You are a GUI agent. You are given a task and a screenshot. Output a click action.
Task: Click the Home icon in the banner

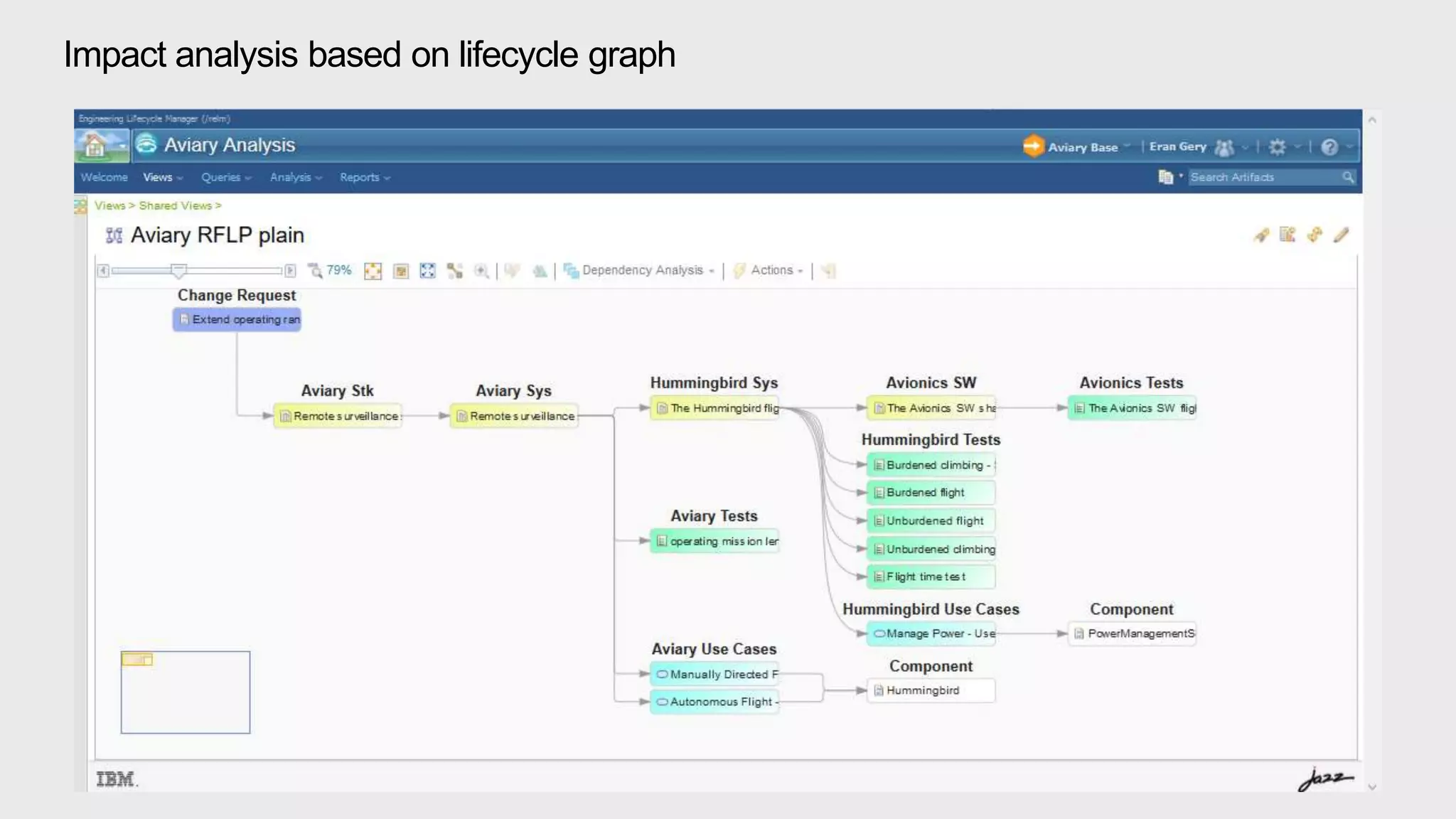tap(95, 146)
